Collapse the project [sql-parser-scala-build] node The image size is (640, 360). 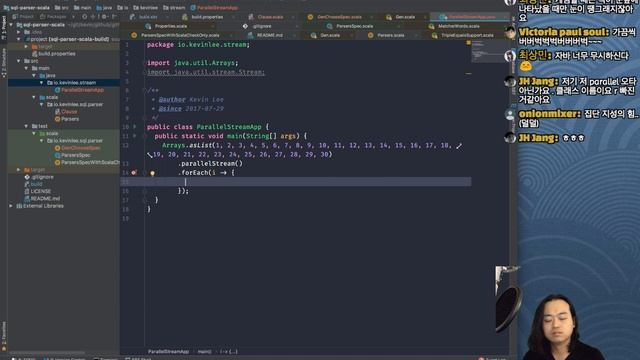click(x=19, y=39)
